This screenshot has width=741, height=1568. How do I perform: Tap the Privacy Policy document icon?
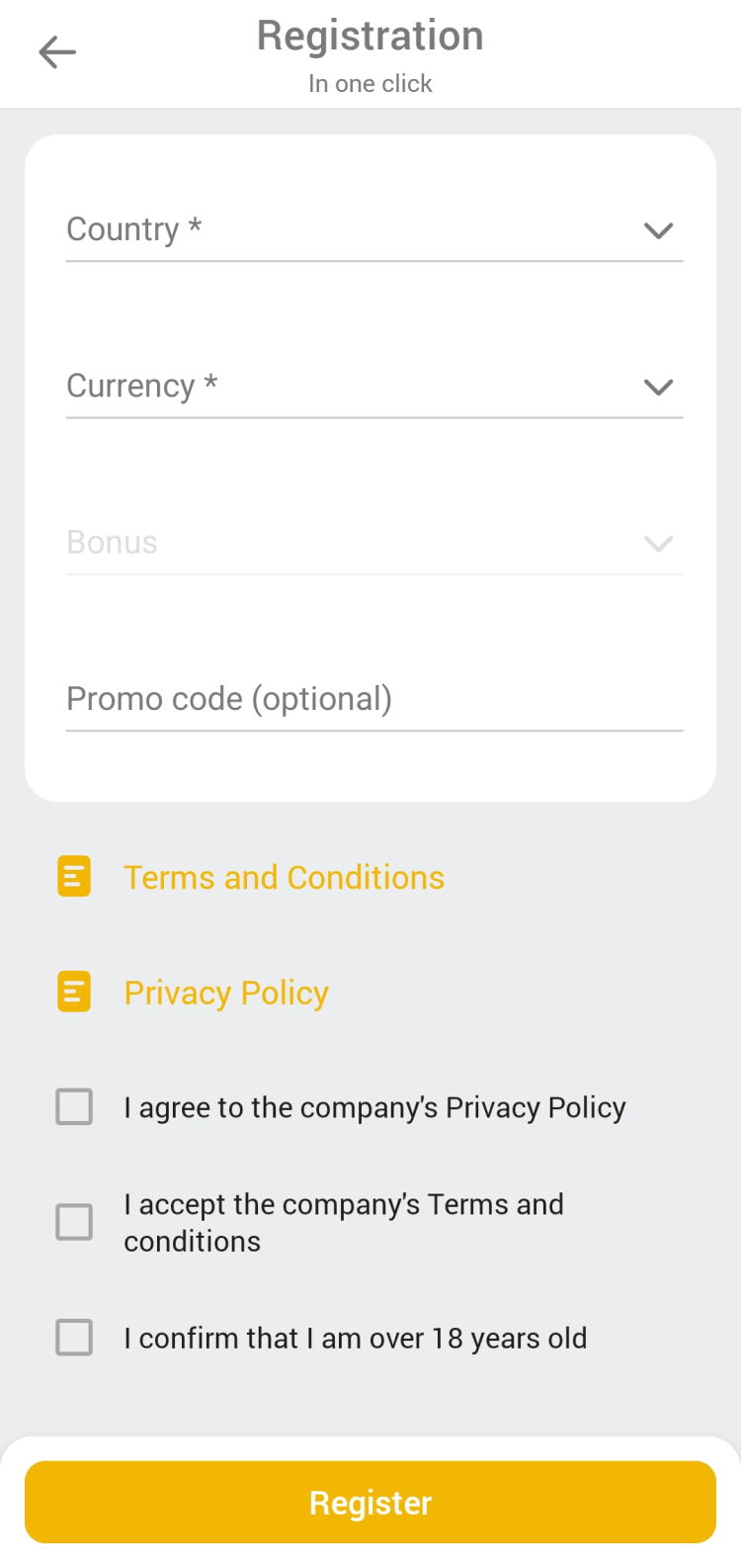(74, 992)
